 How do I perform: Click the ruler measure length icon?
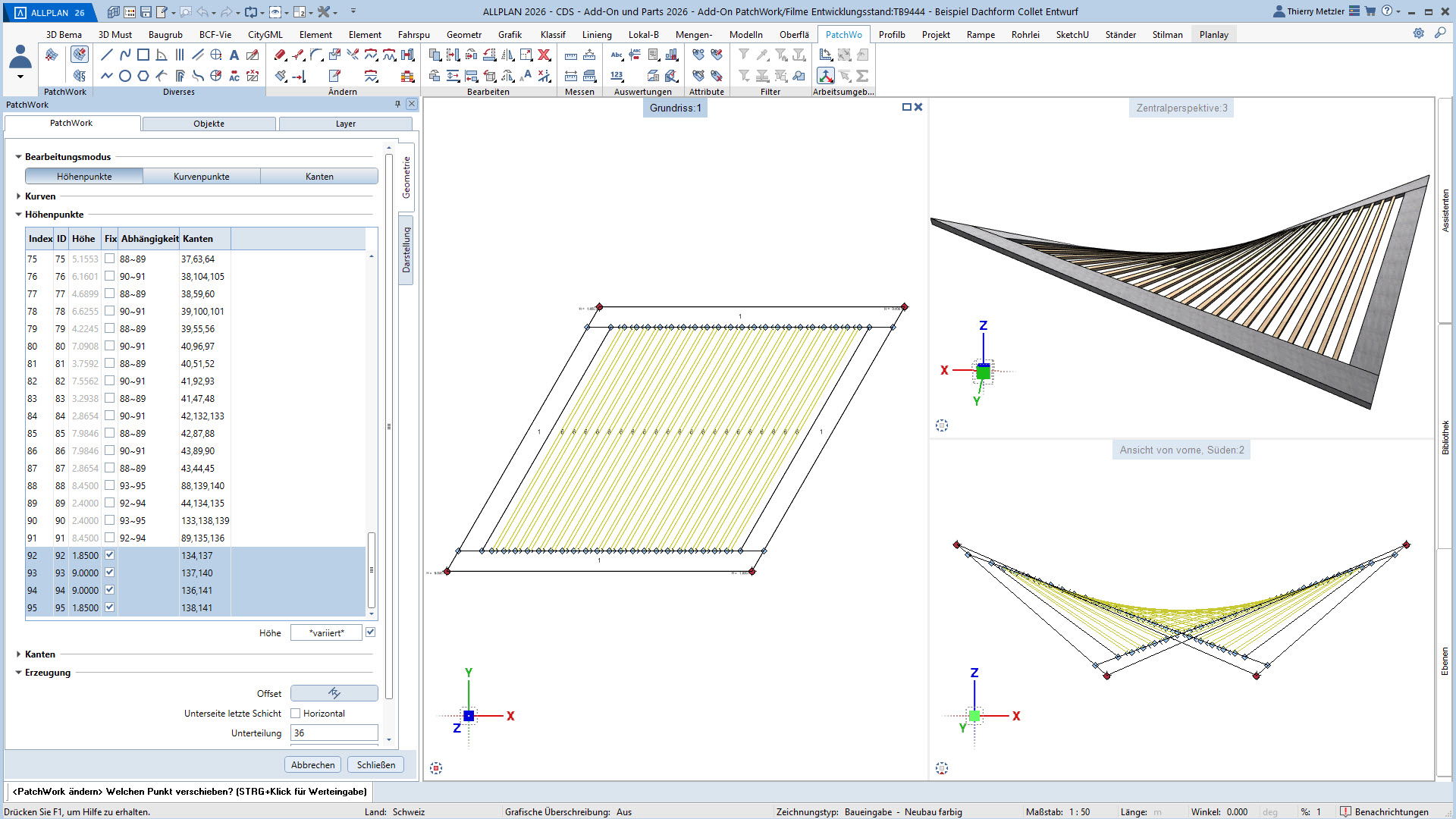pyautogui.click(x=571, y=55)
